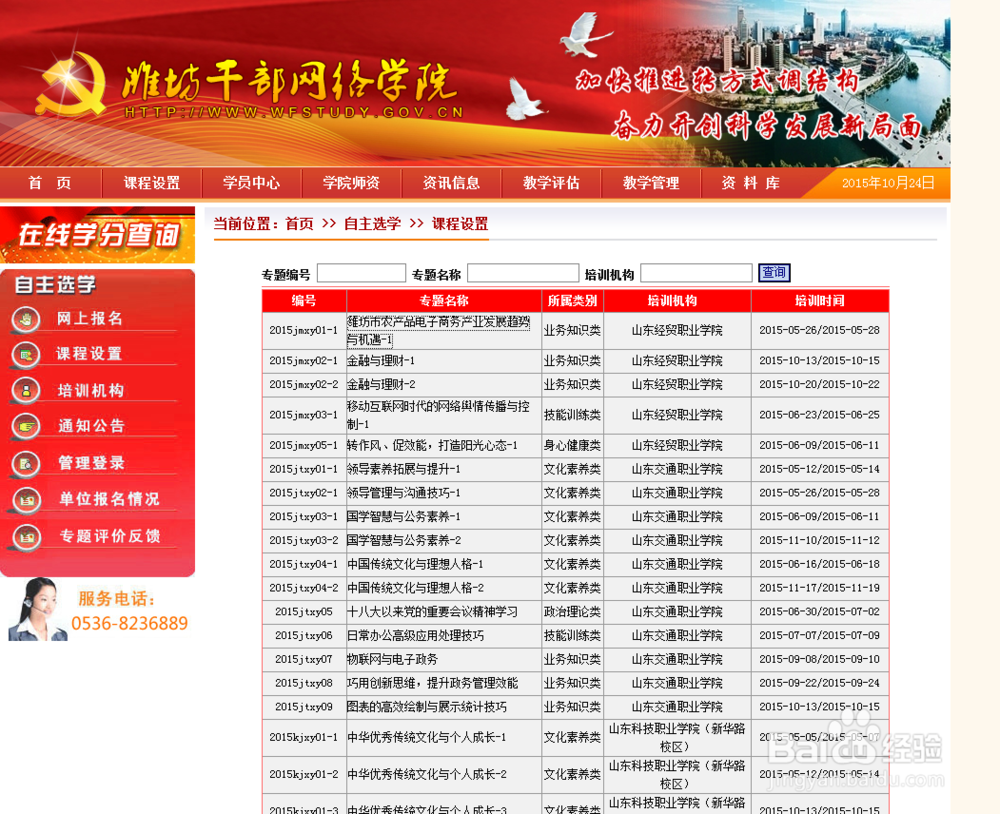
Task: Click the 所属类别 column header
Action: coord(572,300)
